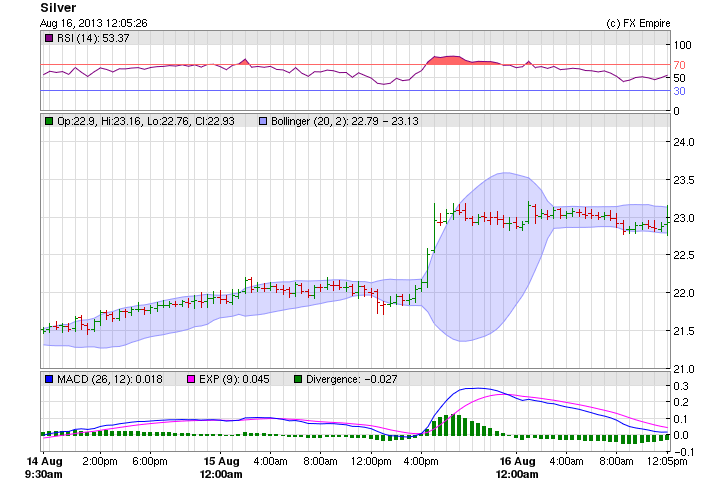This screenshot has height=487, width=710.
Task: Click the '2:00pm' time axis label
Action: point(100,461)
